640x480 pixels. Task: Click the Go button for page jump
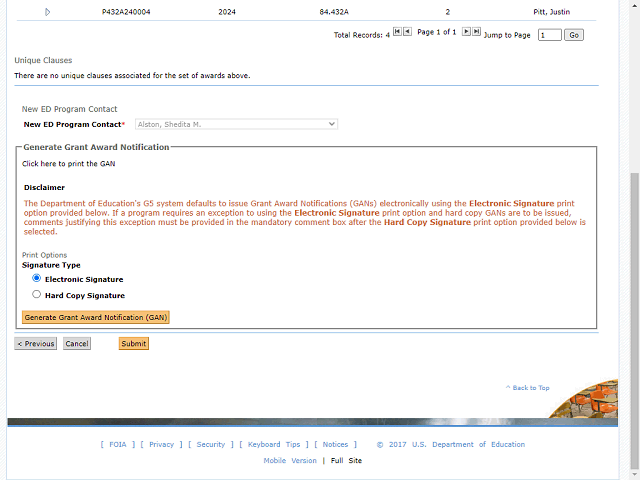(574, 35)
